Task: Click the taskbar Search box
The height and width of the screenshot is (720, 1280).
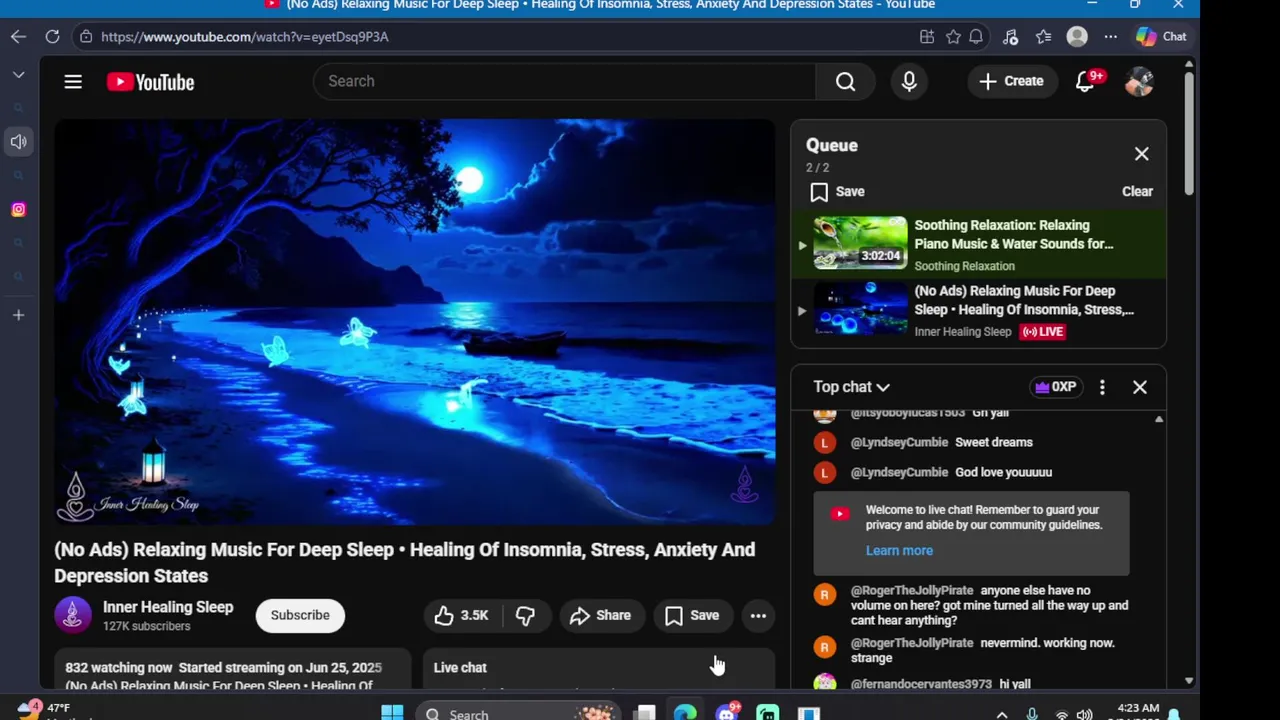Action: tap(517, 713)
